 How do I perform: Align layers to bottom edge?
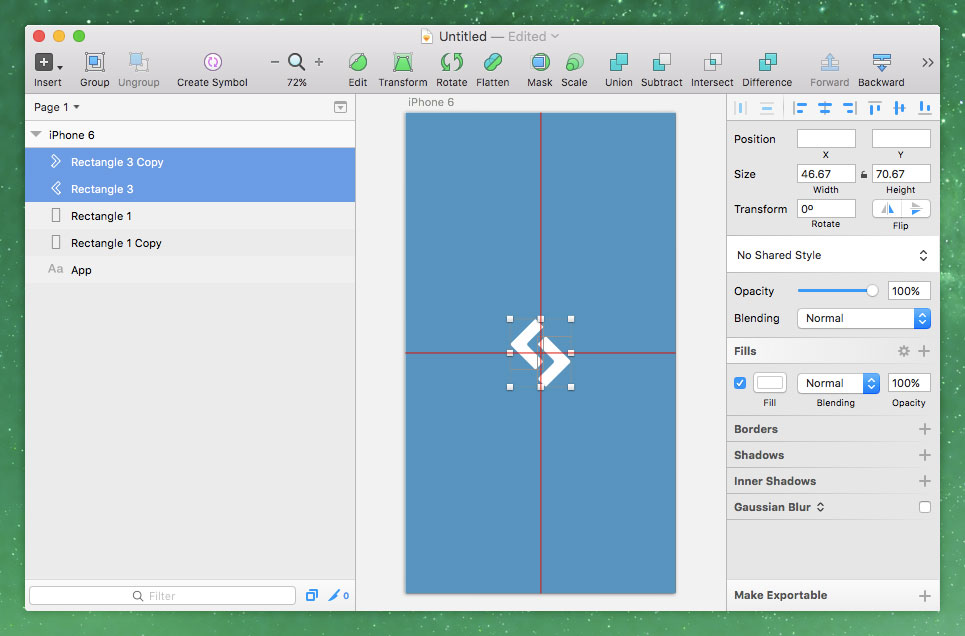[924, 108]
